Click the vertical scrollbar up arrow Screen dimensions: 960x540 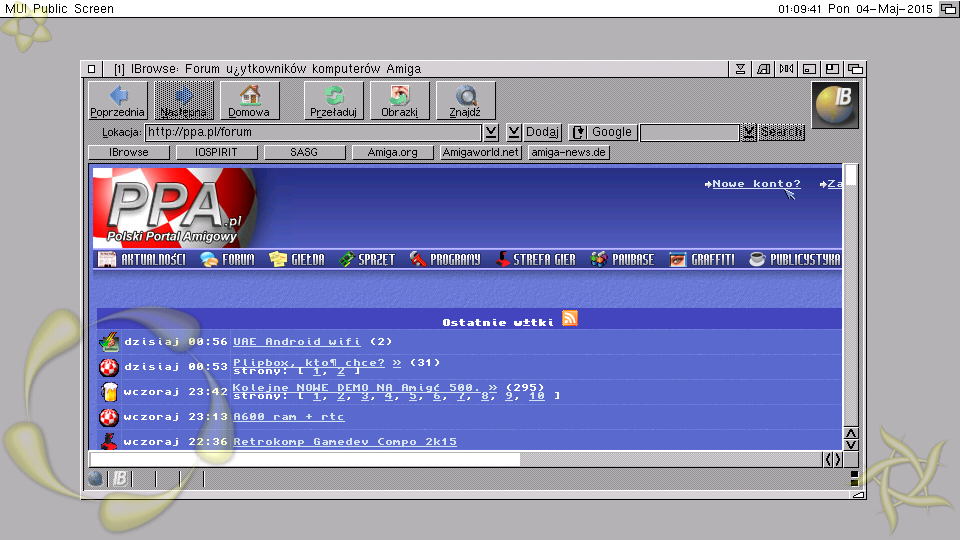[851, 433]
